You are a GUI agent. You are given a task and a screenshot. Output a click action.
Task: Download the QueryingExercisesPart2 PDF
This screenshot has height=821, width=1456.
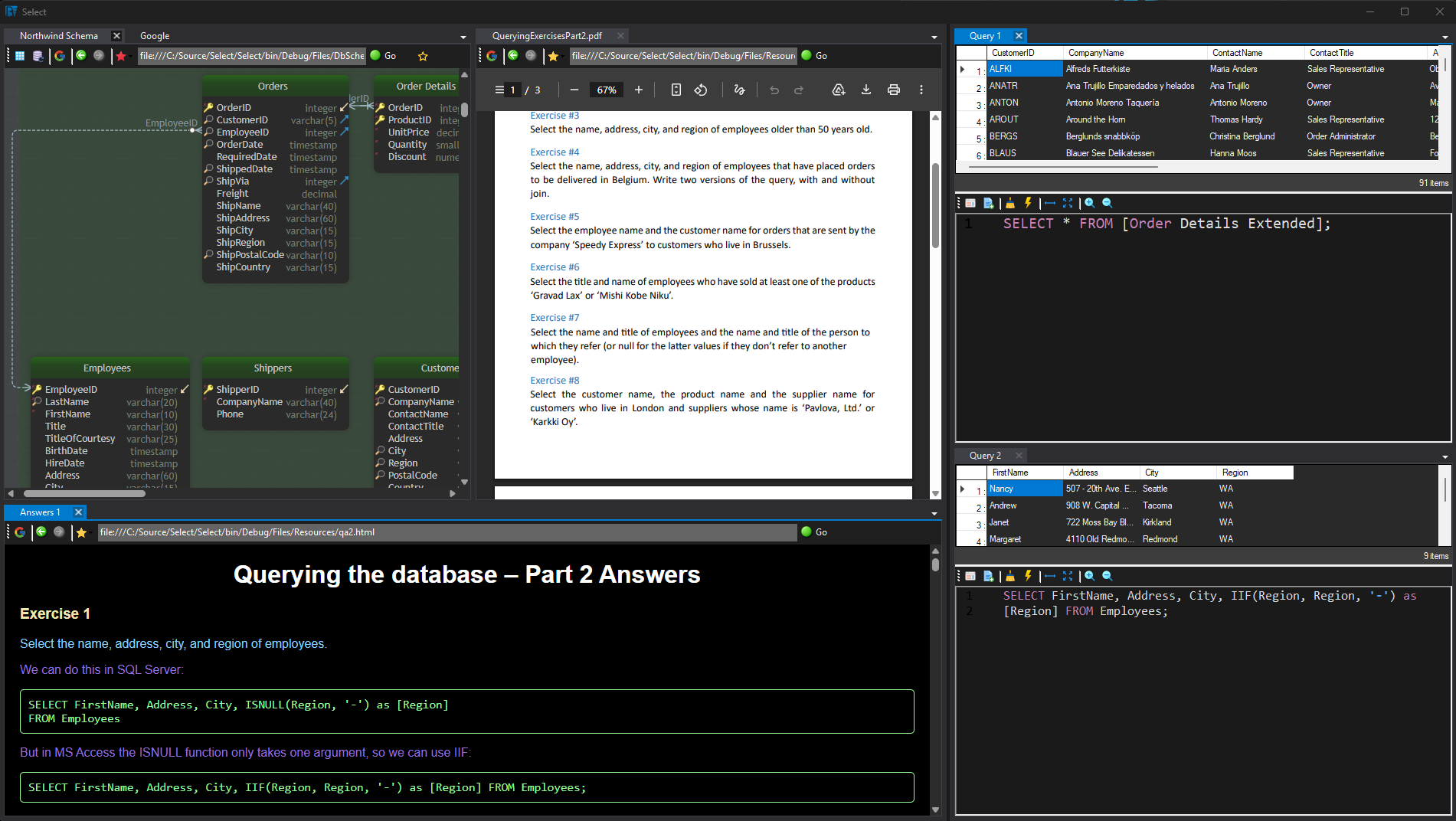[866, 90]
